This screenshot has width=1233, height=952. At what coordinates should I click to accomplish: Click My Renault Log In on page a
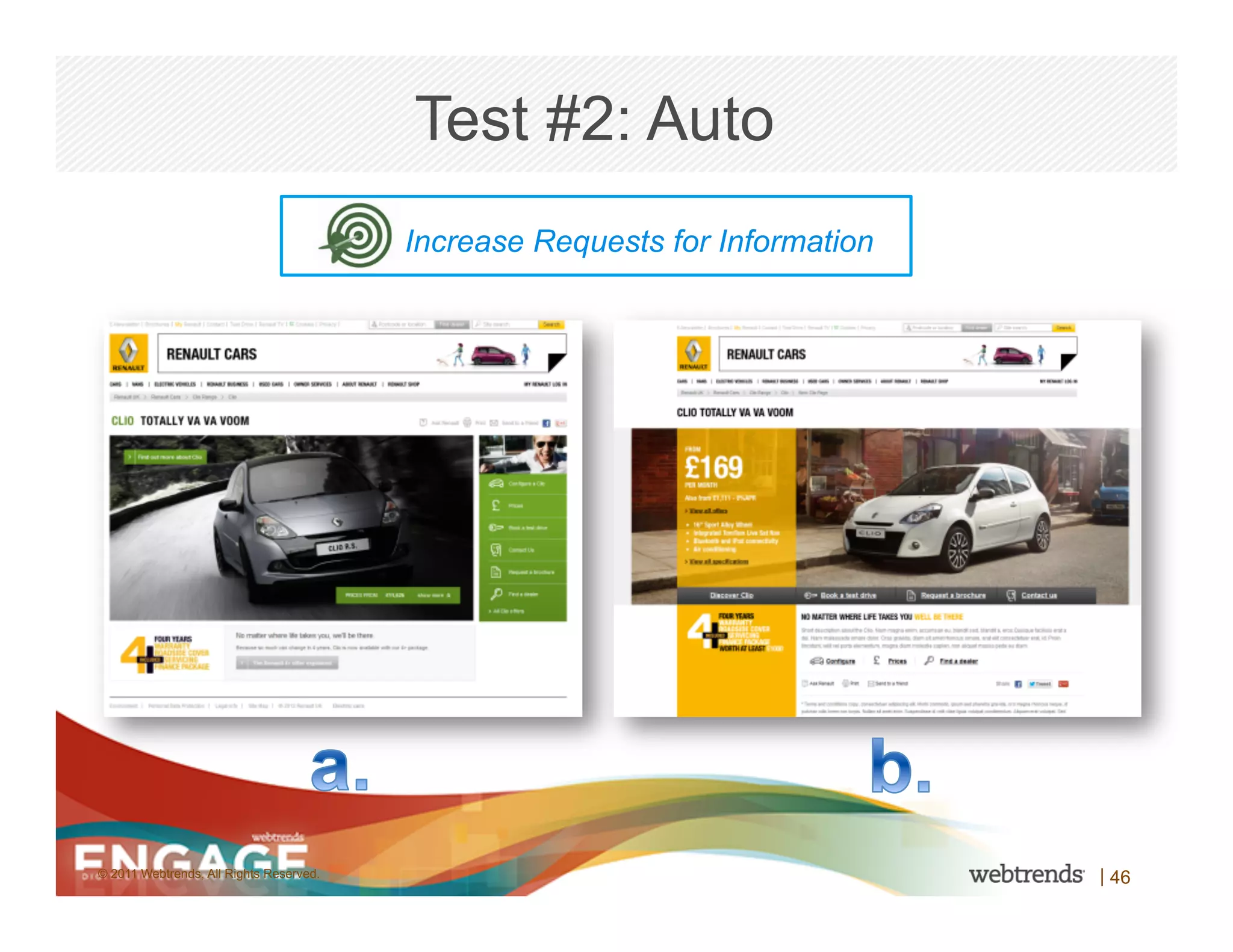pos(545,384)
